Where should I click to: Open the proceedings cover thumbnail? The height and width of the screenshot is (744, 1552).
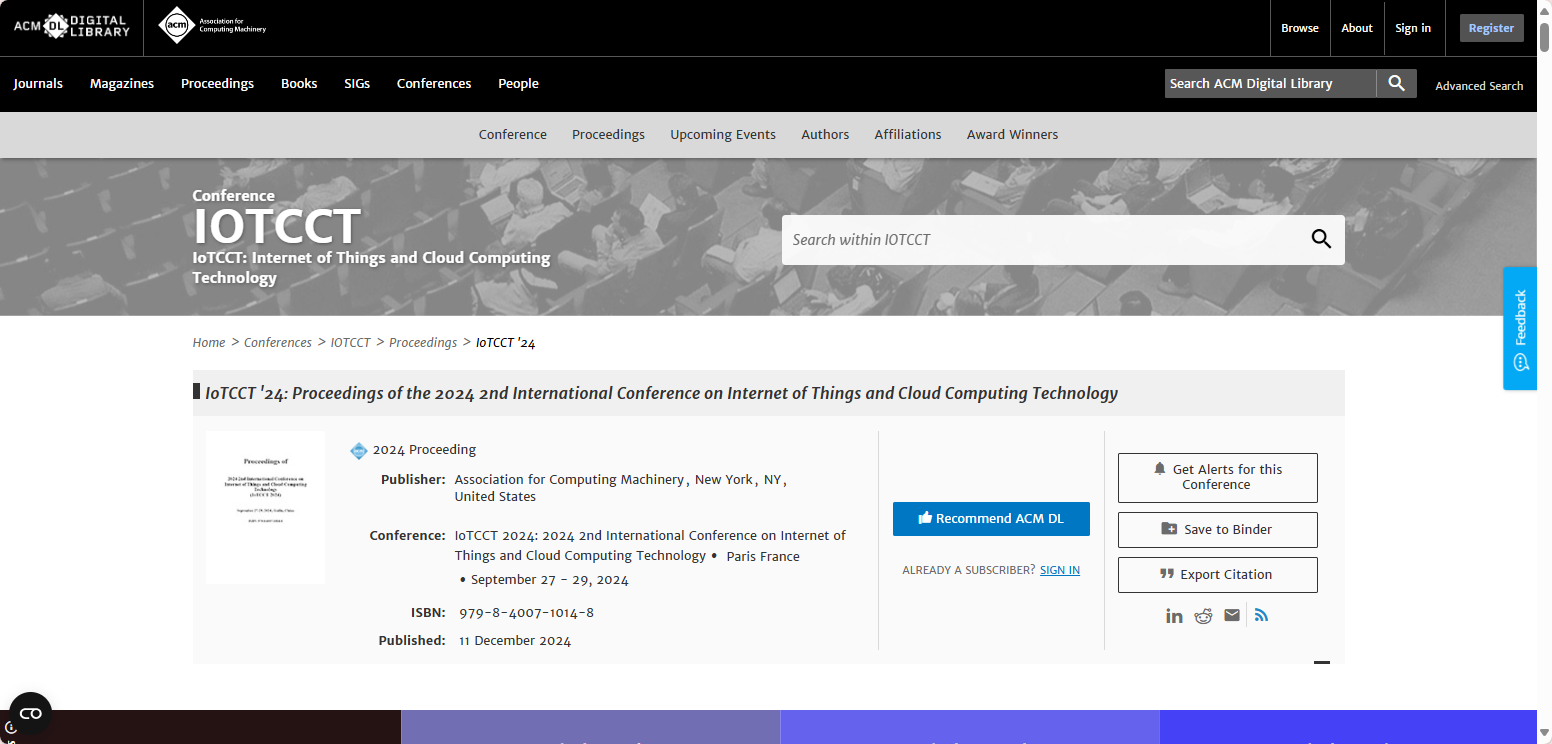(266, 507)
